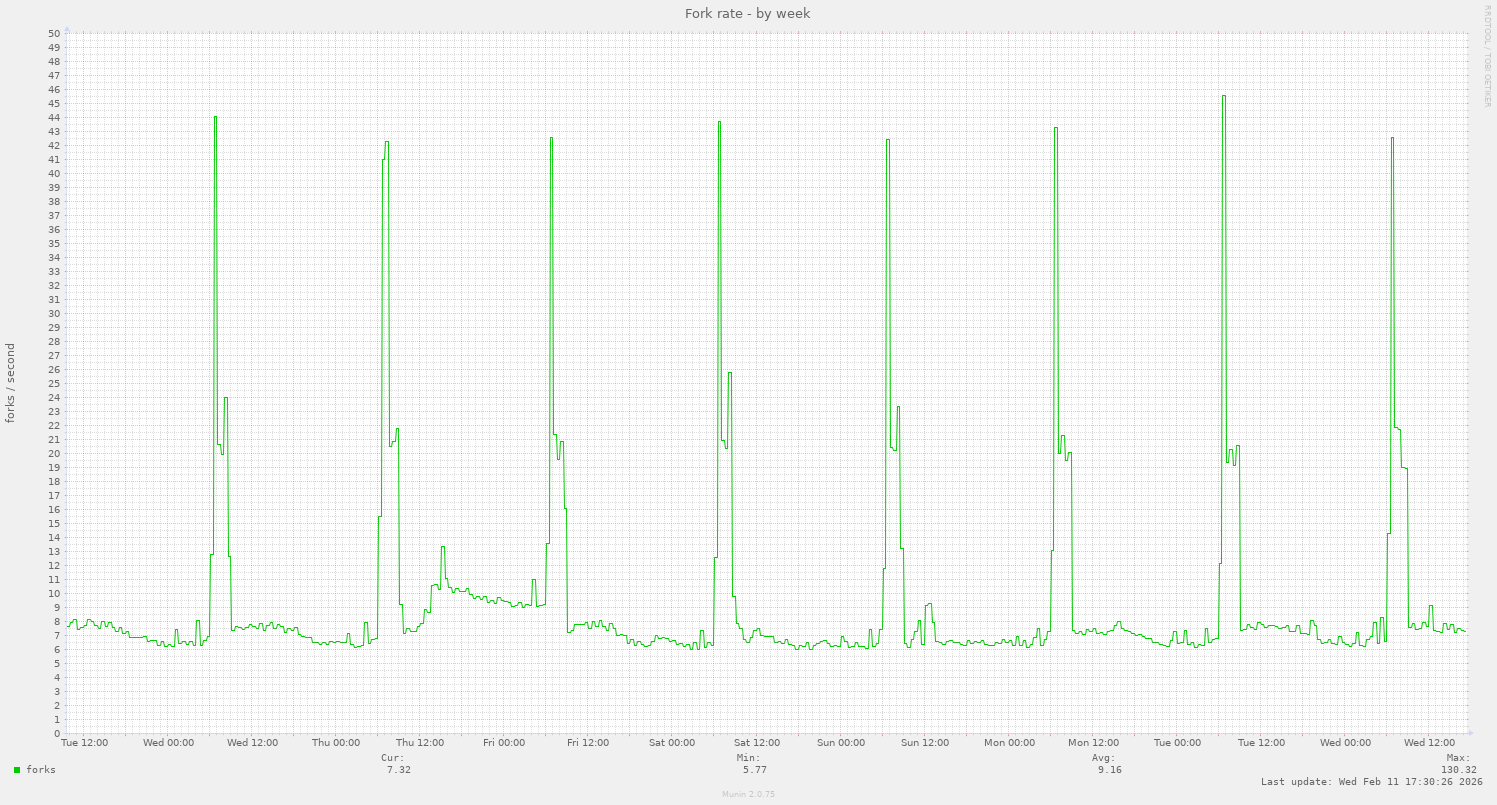Click the "forks" legend label

[x=41, y=770]
